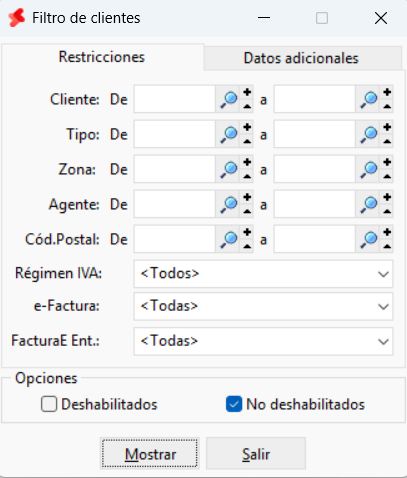Click the Mostrar button
Viewport: 407px width, 478px height.
click(150, 453)
